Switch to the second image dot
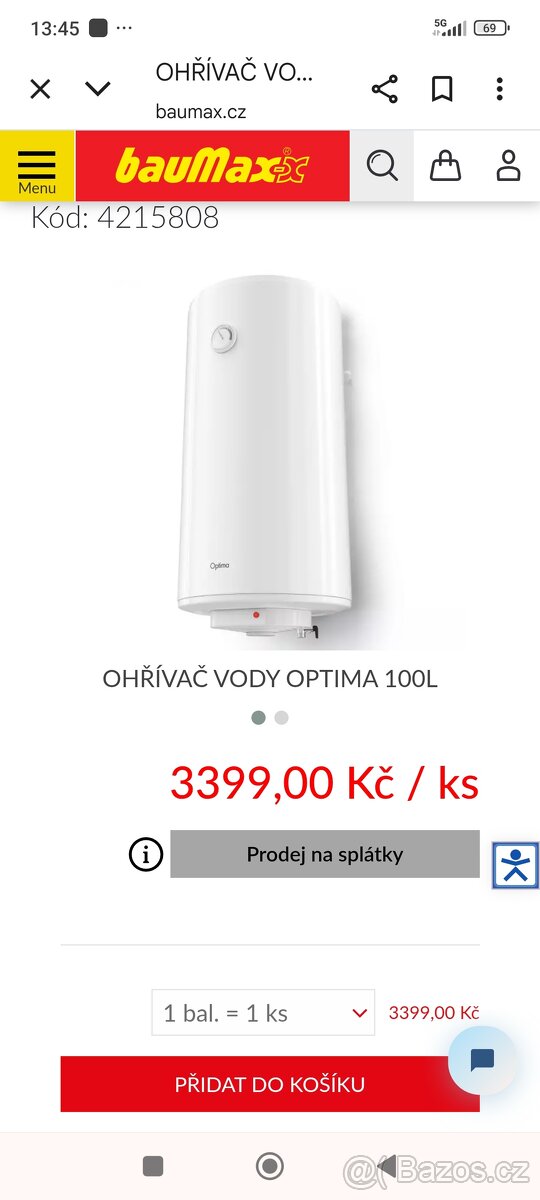Image resolution: width=540 pixels, height=1200 pixels. tap(282, 717)
